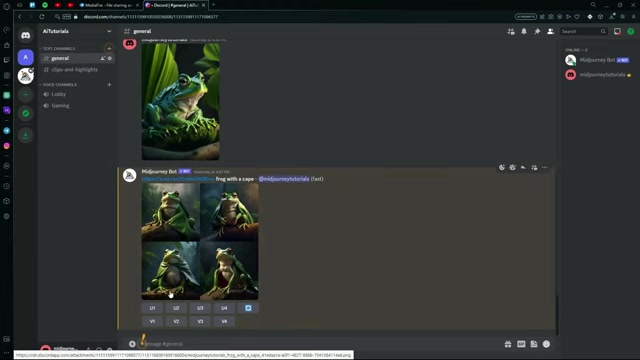Open the frog with a cape image grid
Image resolution: width=640 pixels, height=360 pixels.
200,241
